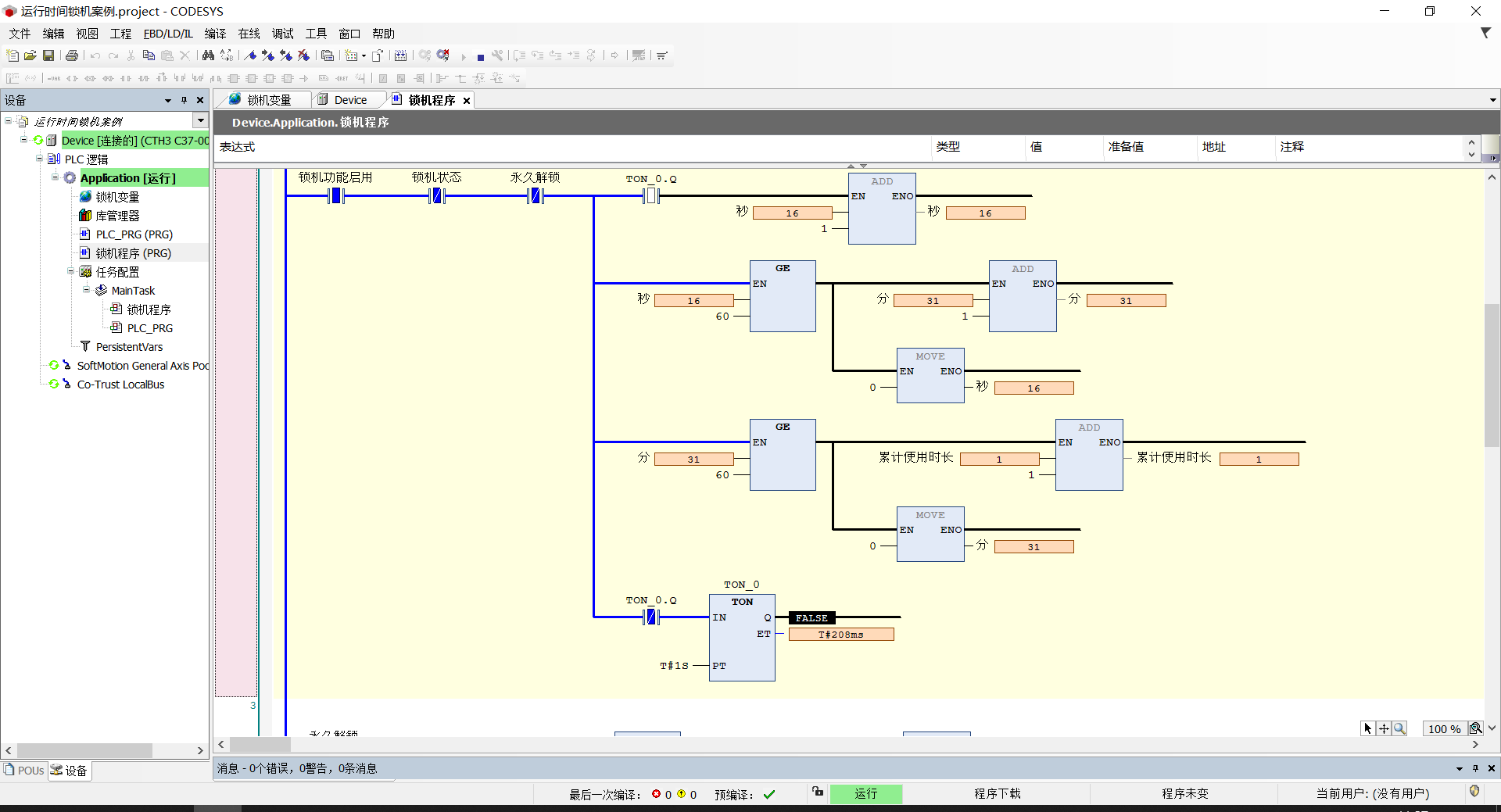Close the 设备 devices panel

pyautogui.click(x=200, y=100)
